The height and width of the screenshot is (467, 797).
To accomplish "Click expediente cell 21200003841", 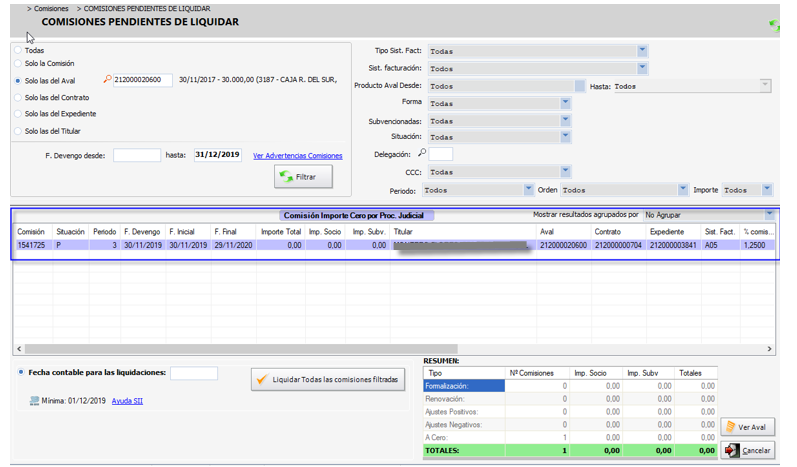I will point(673,245).
